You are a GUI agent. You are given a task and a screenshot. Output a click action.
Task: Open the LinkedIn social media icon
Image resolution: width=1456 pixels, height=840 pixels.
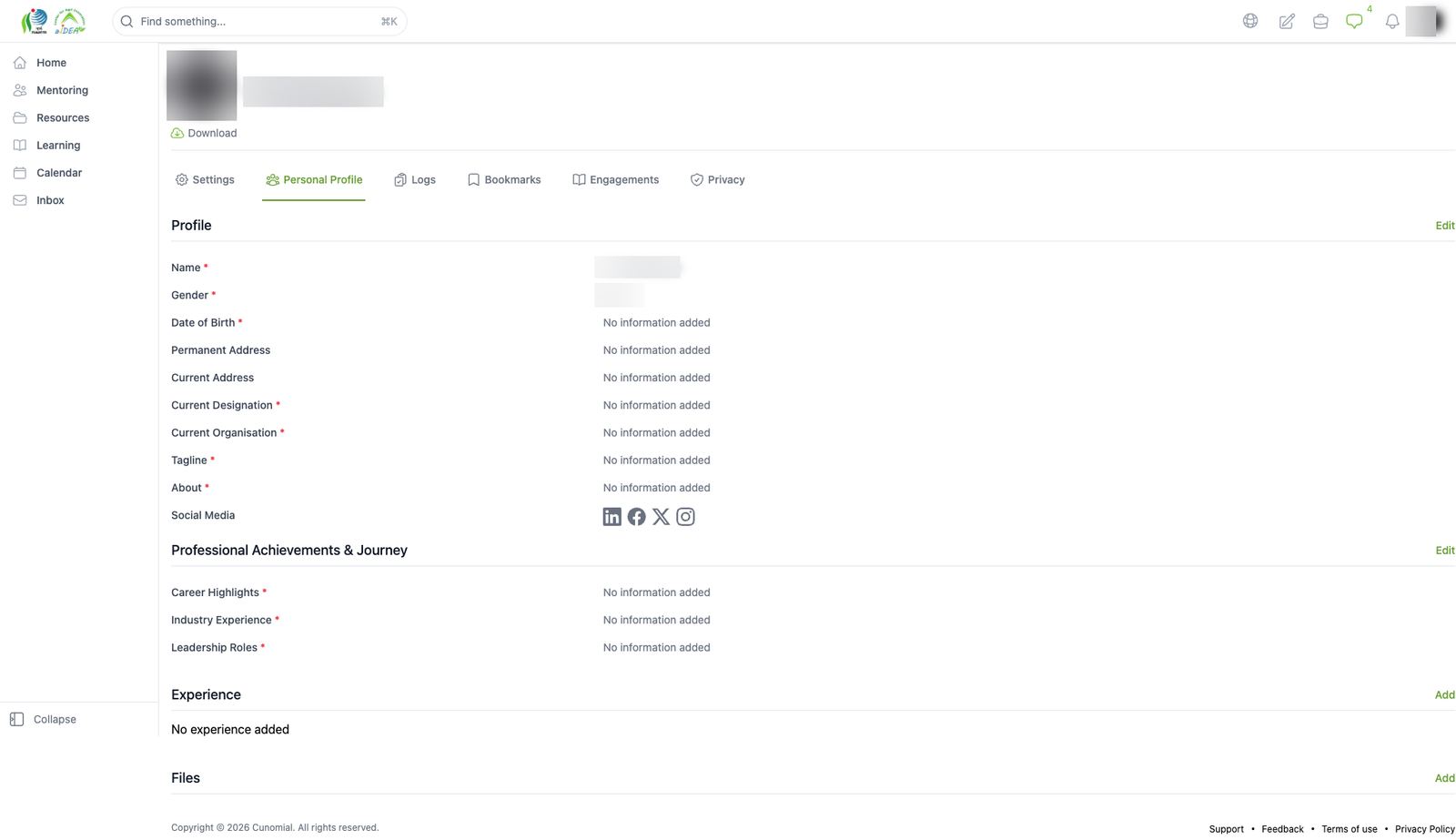pos(612,517)
